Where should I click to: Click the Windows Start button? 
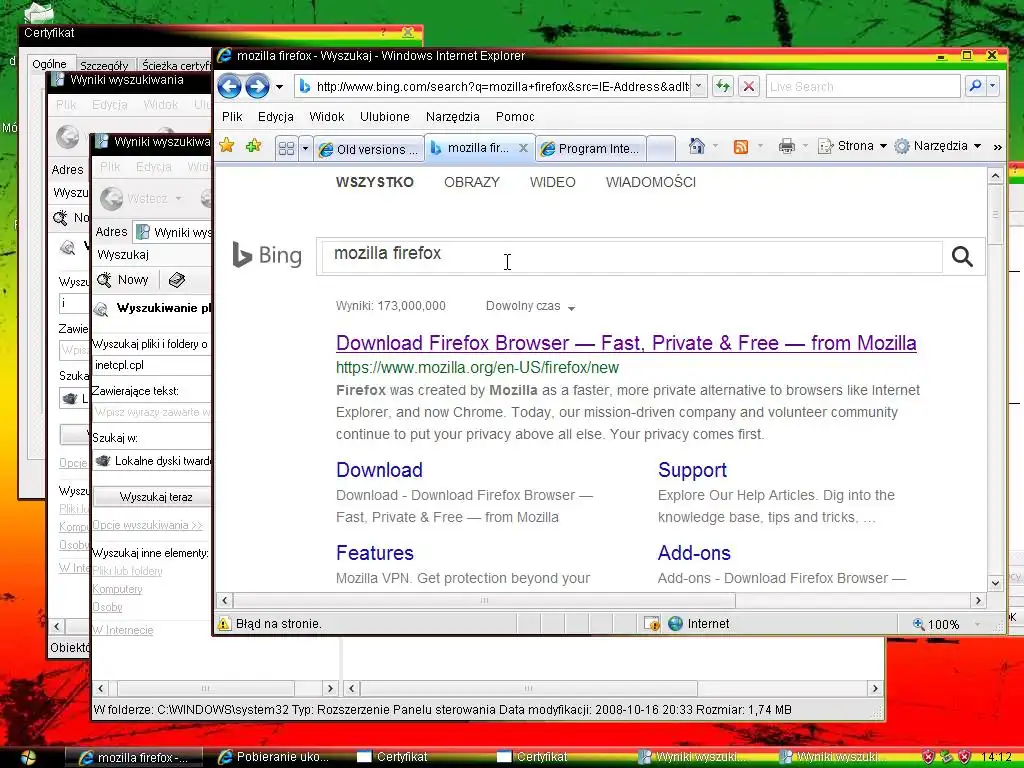click(x=28, y=758)
